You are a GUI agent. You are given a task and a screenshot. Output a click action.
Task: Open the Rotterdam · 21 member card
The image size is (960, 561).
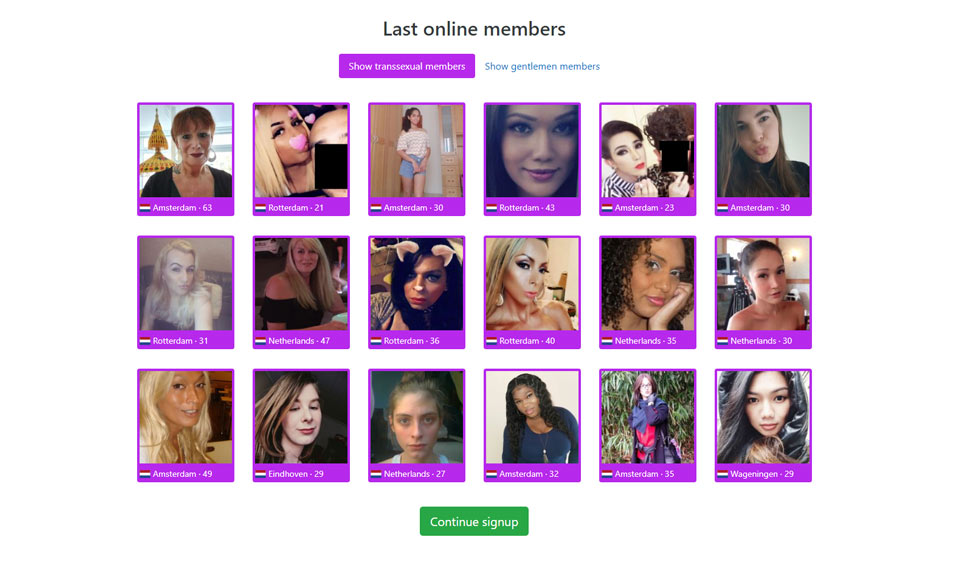tap(301, 159)
